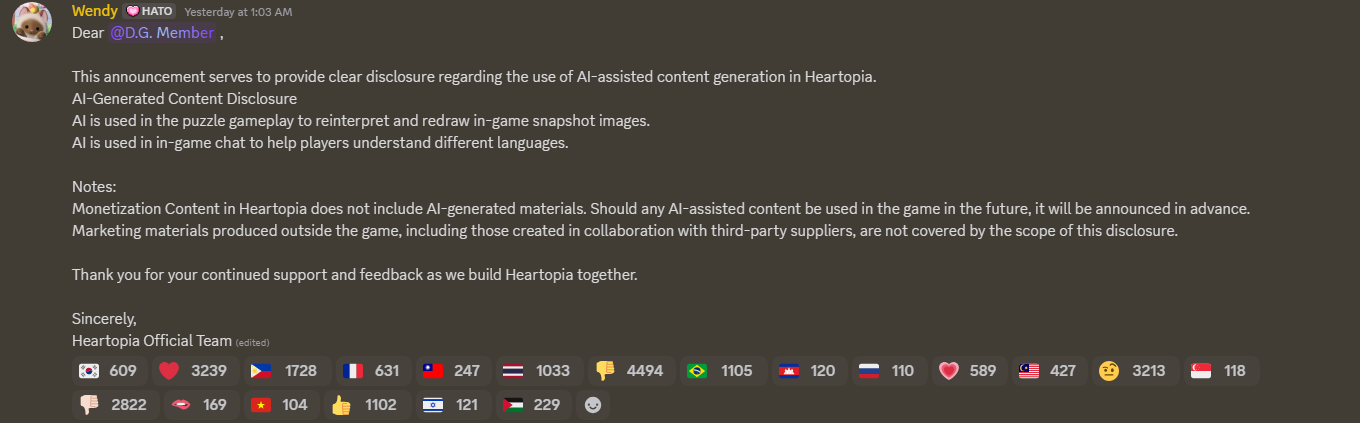1360x423 pixels.
Task: Click Wendy's avatar picture
Action: pyautogui.click(x=32, y=22)
